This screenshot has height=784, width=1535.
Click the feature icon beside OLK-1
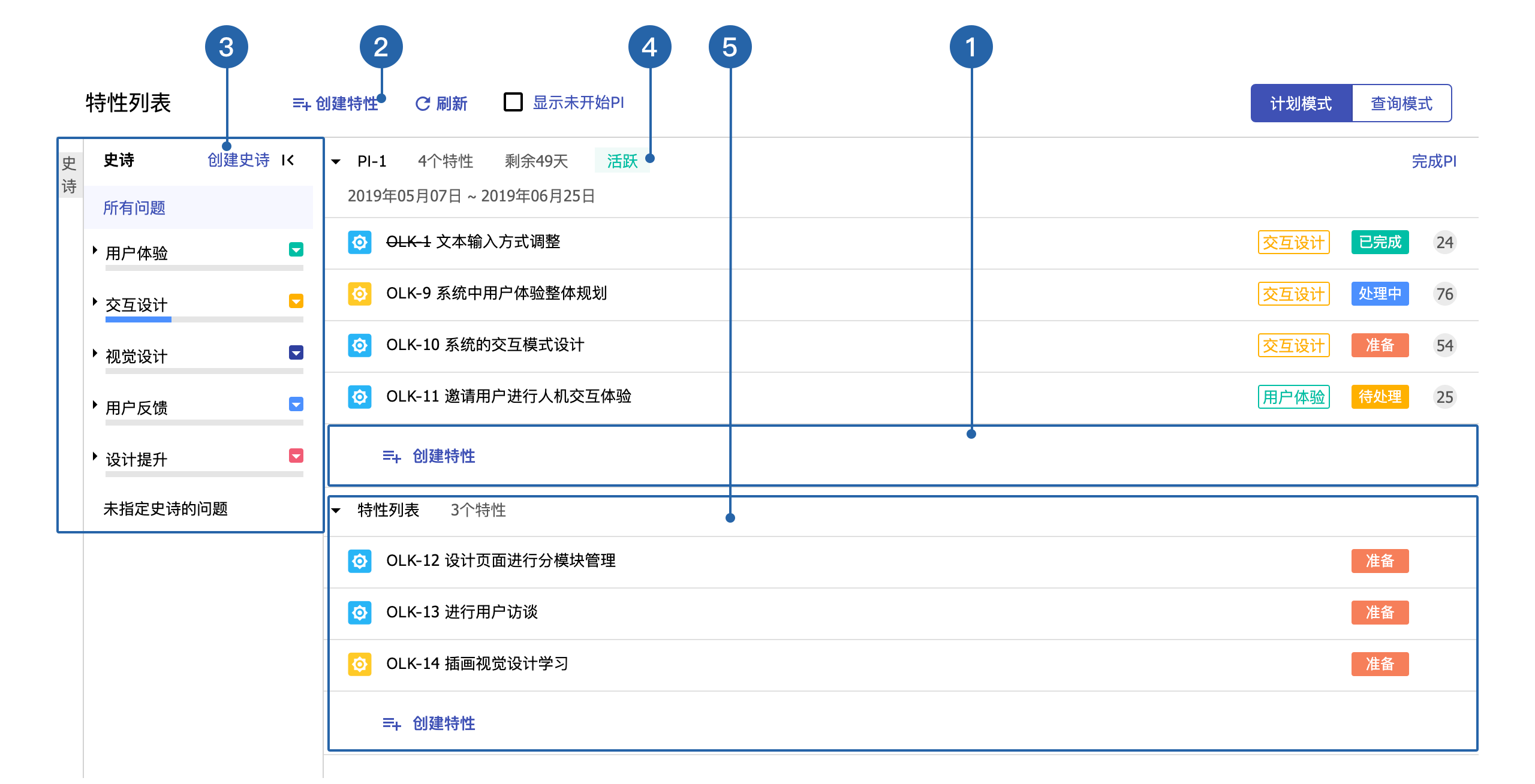click(x=359, y=242)
